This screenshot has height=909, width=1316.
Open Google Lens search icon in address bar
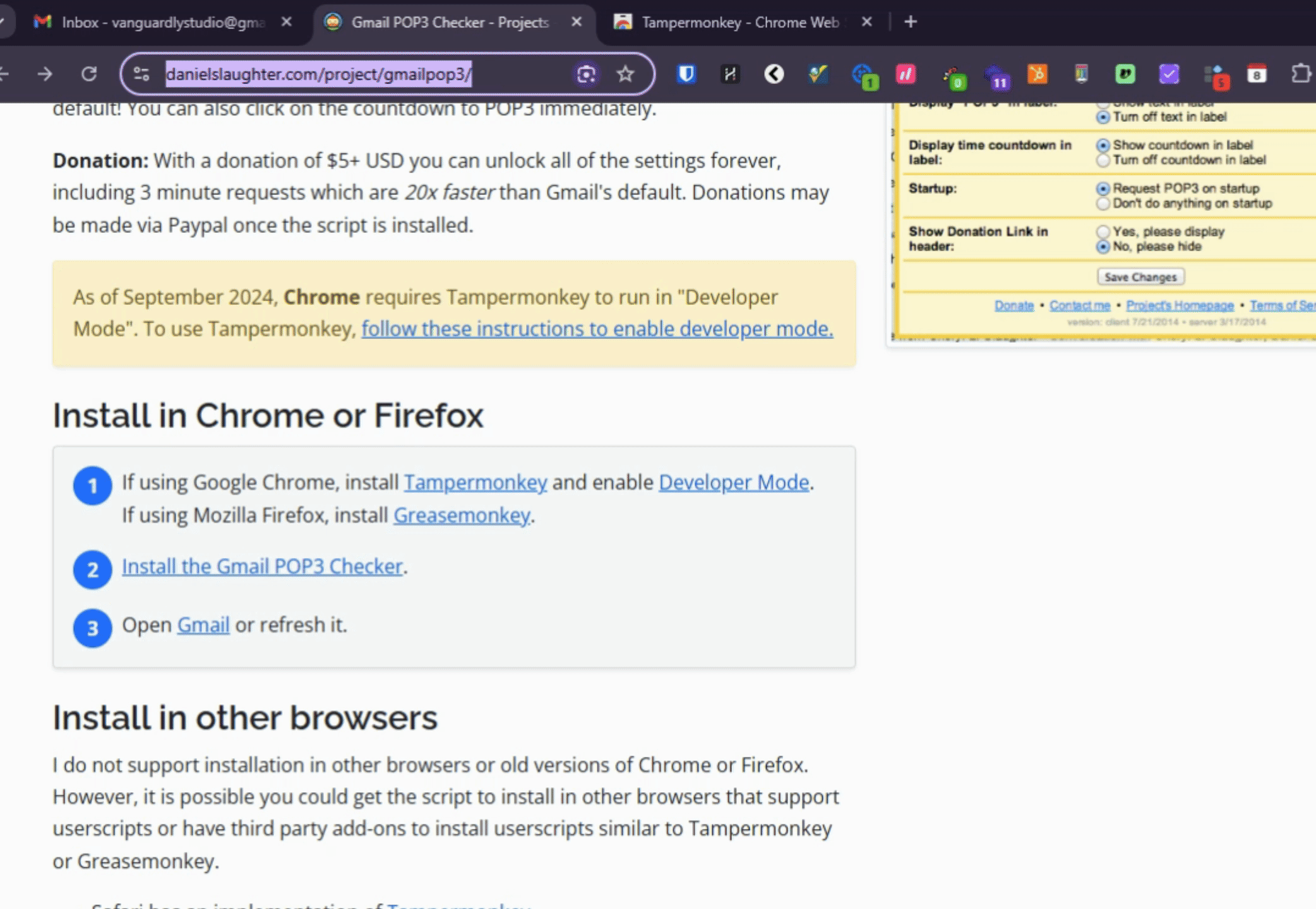point(586,74)
